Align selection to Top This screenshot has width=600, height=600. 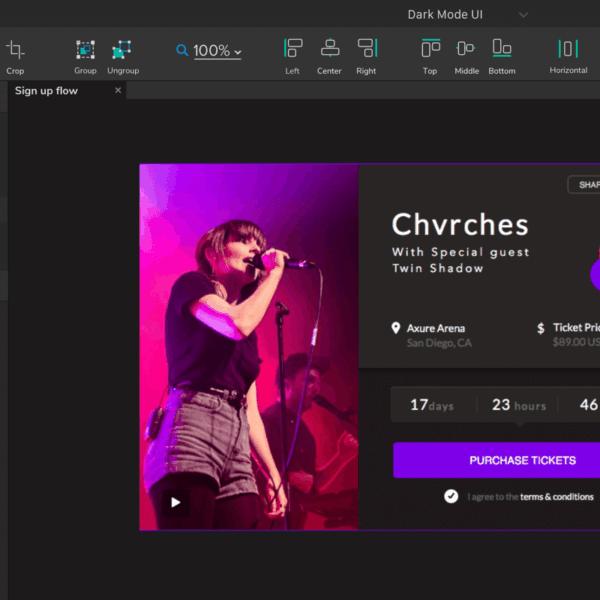(431, 48)
